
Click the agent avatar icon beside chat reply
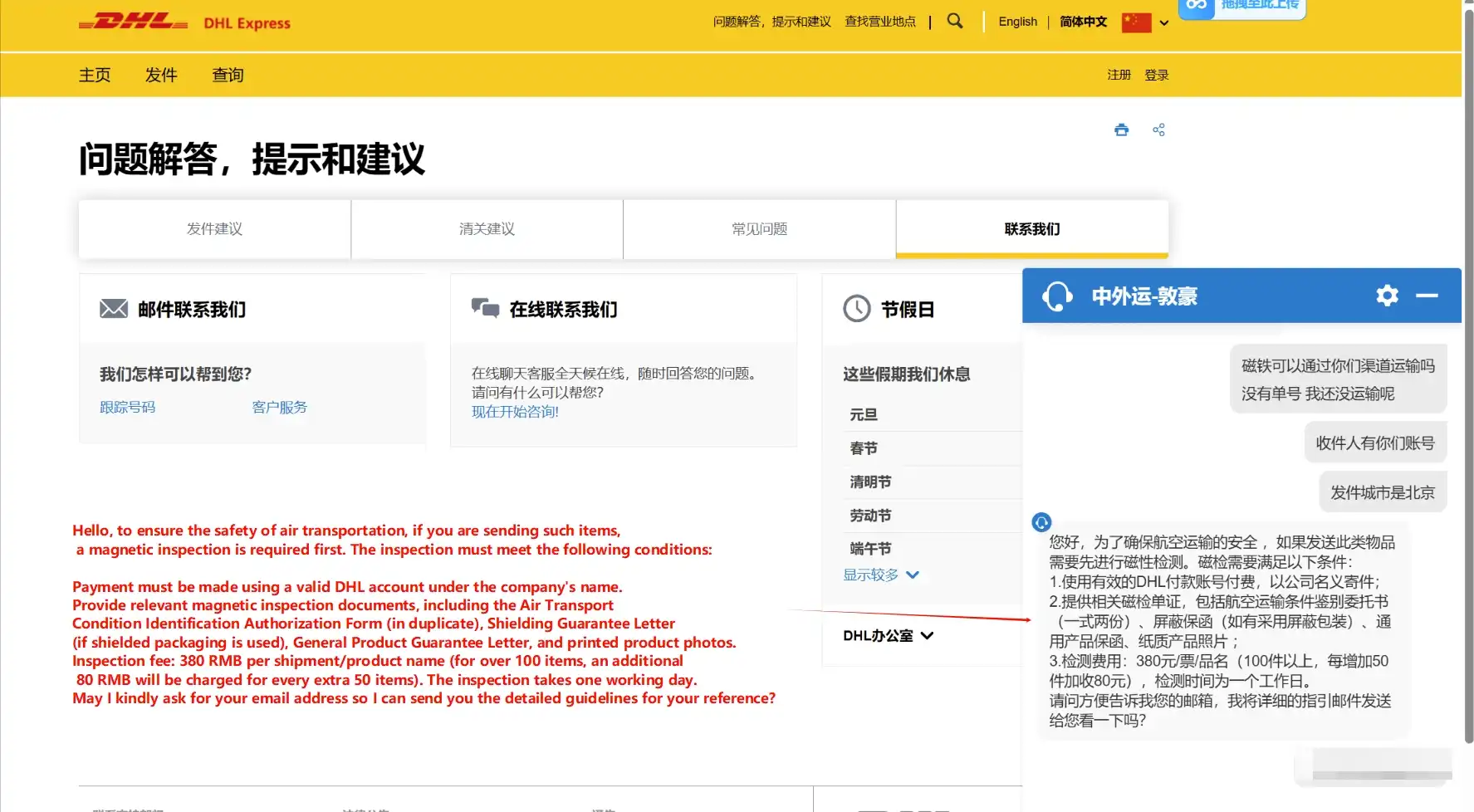coord(1042,522)
